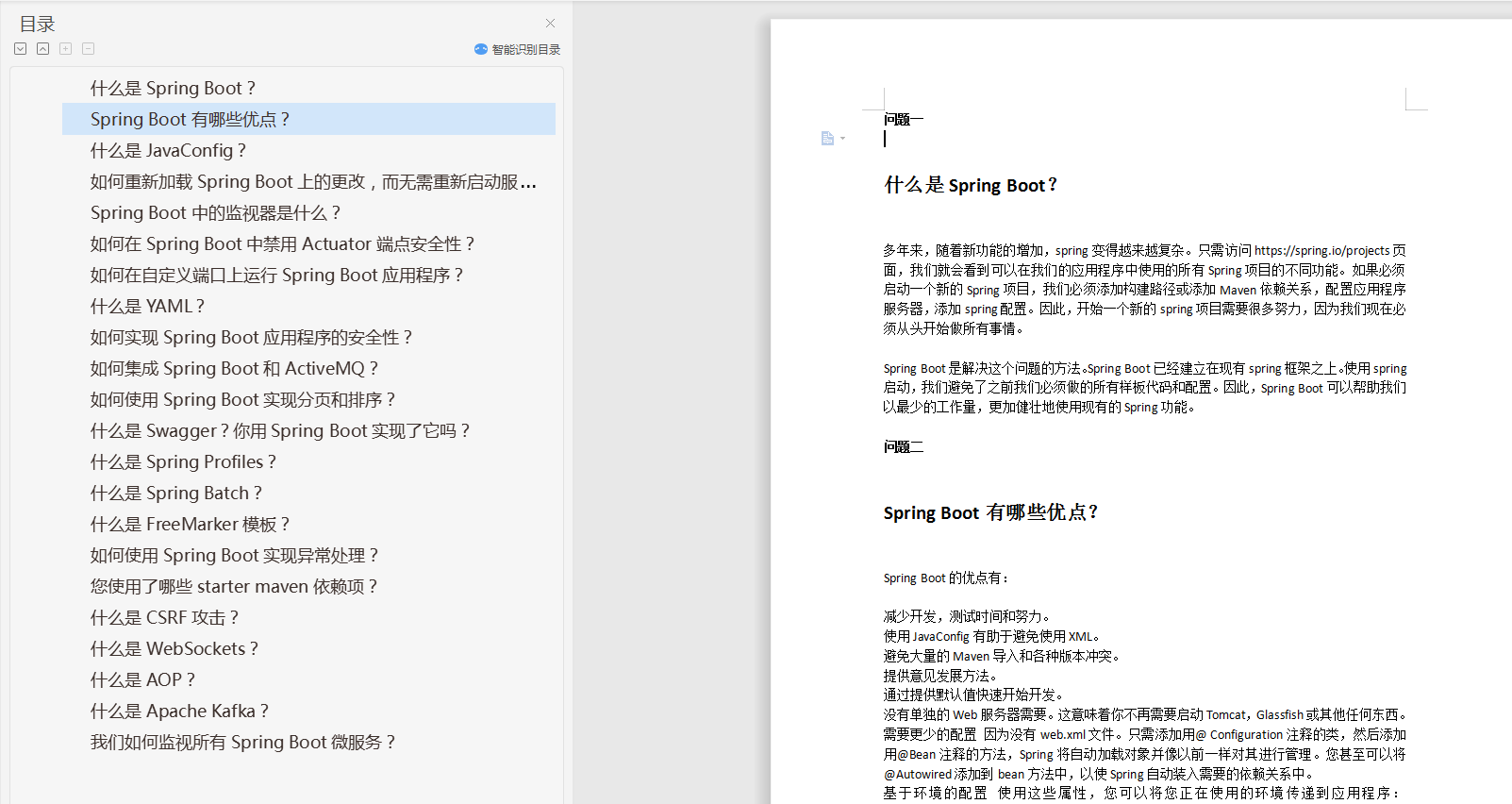Close the 目录 outline panel

[x=551, y=24]
